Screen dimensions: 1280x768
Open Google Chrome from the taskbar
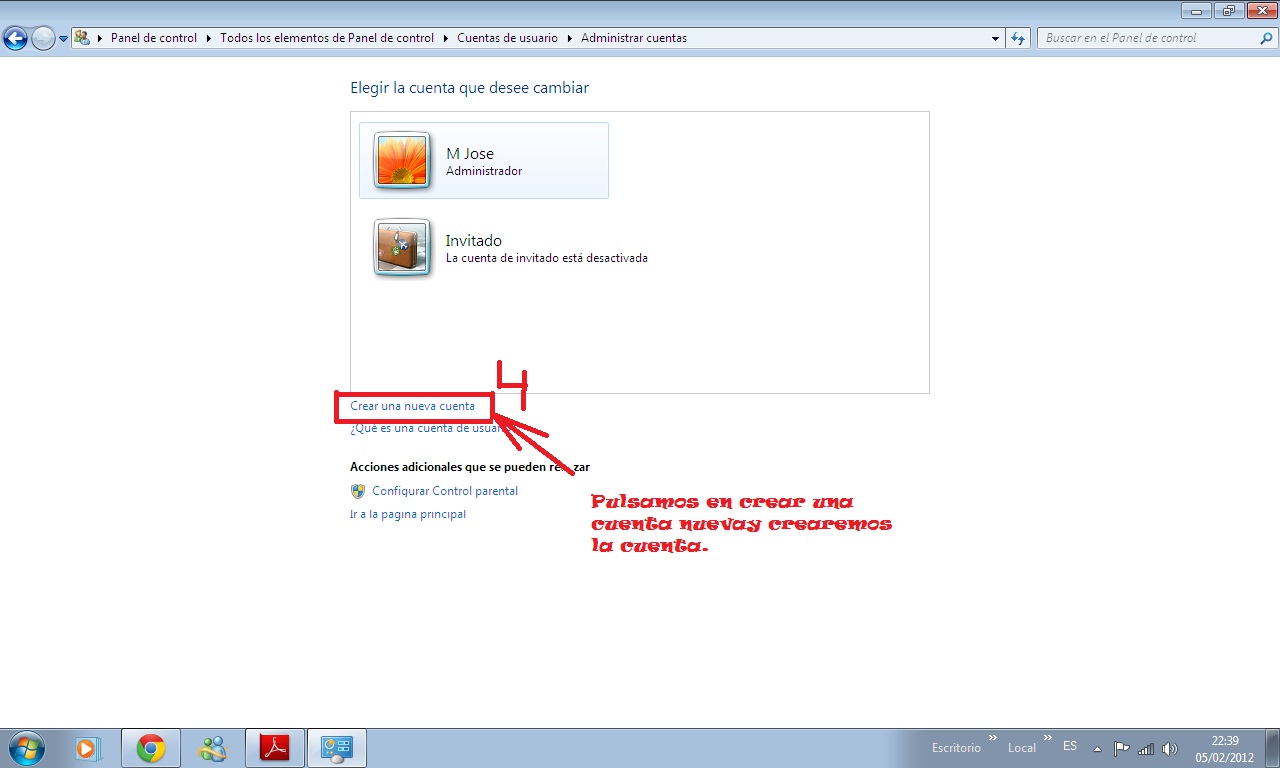151,748
